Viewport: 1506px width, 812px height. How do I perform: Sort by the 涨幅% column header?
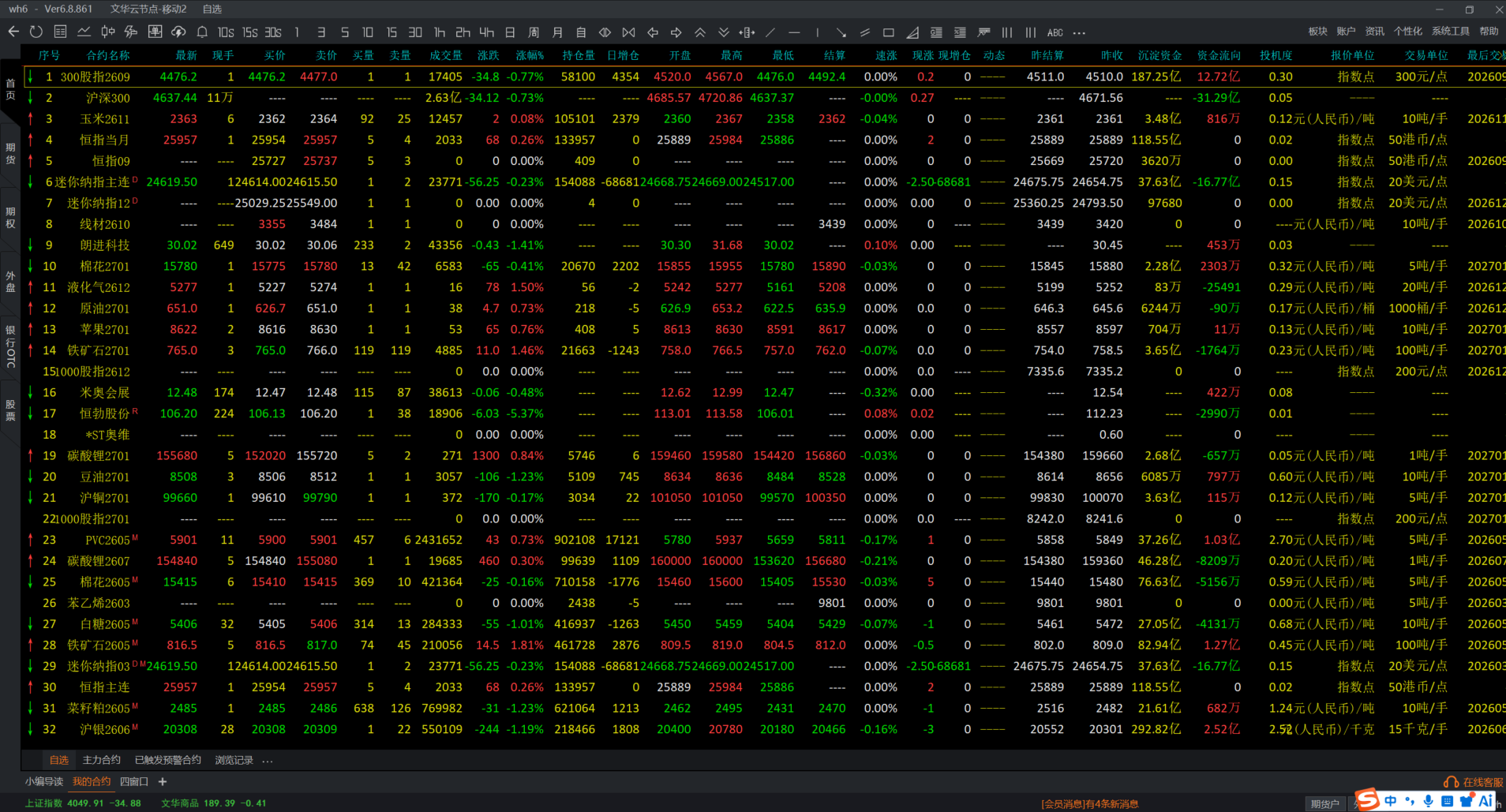click(530, 55)
